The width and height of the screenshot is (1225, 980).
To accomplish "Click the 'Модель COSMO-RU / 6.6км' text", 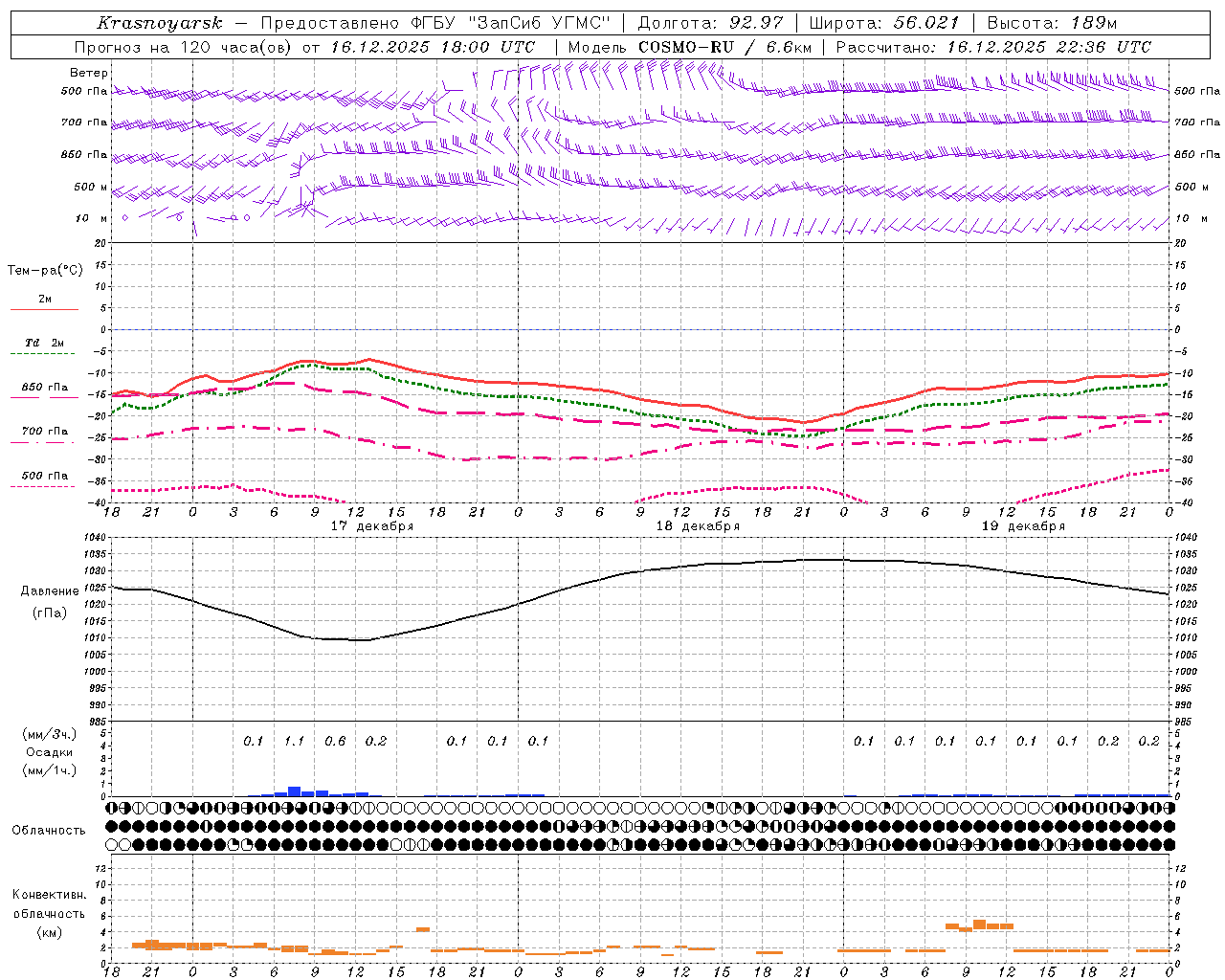I will pyautogui.click(x=690, y=47).
